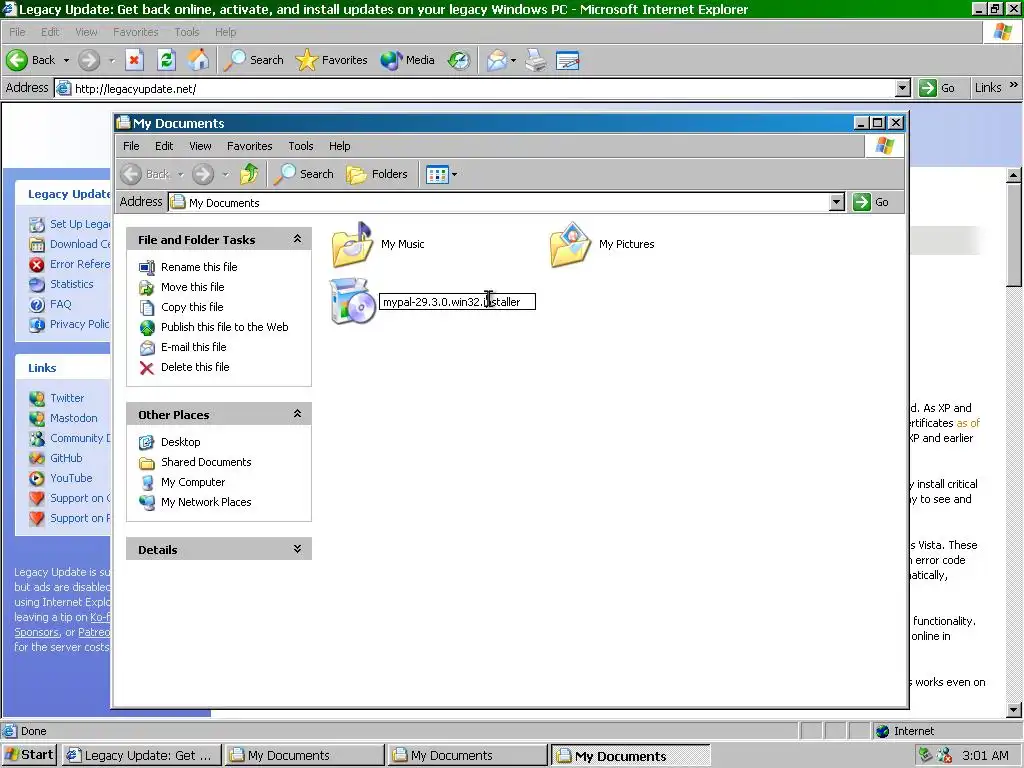
Task: Open Shared Documents in Other Places
Action: tap(206, 462)
